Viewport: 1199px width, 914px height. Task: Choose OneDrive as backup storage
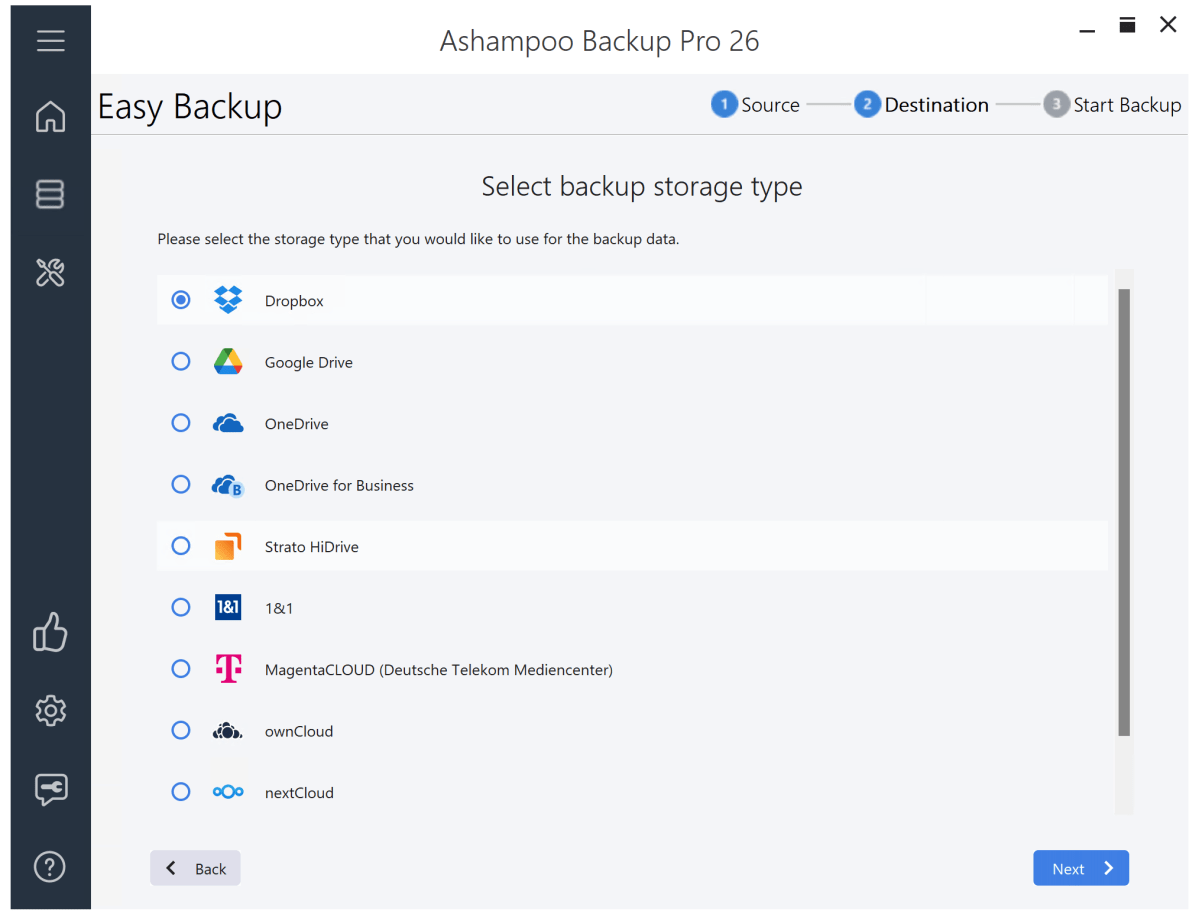point(181,422)
